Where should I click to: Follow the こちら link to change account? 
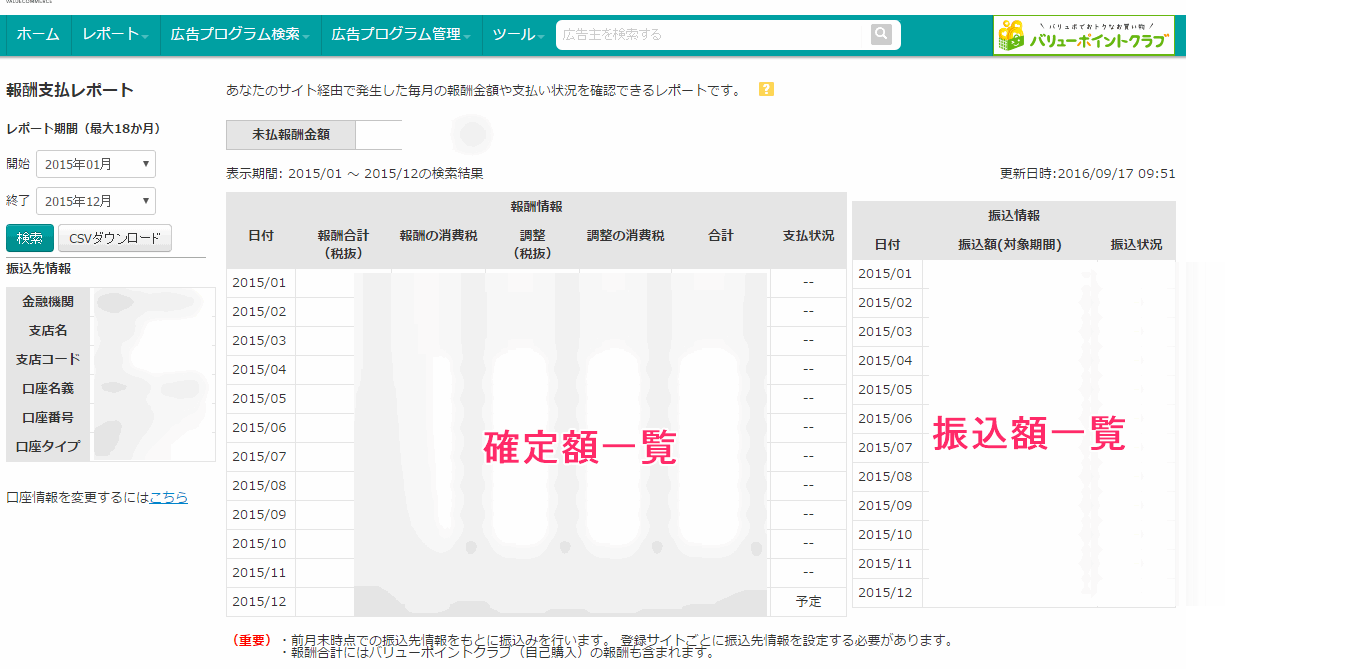tap(168, 497)
